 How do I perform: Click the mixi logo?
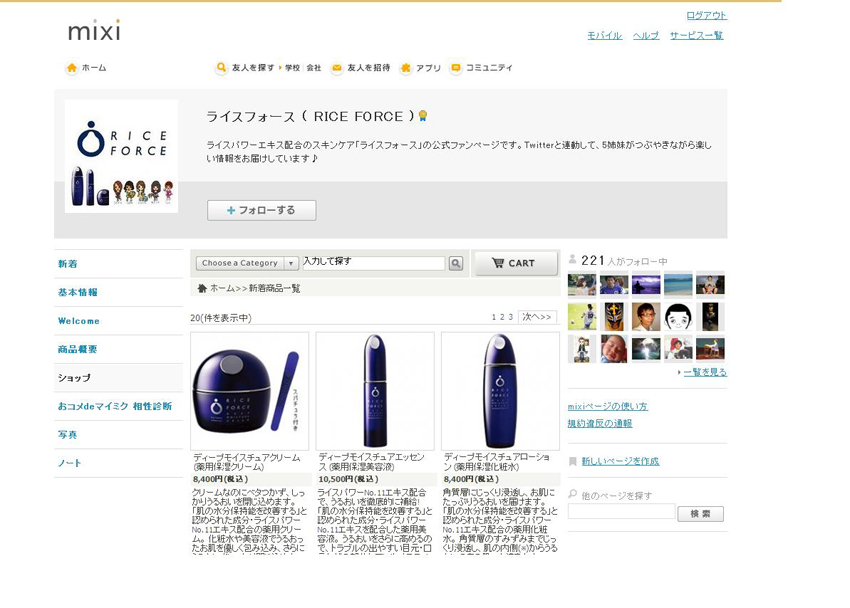click(x=94, y=30)
